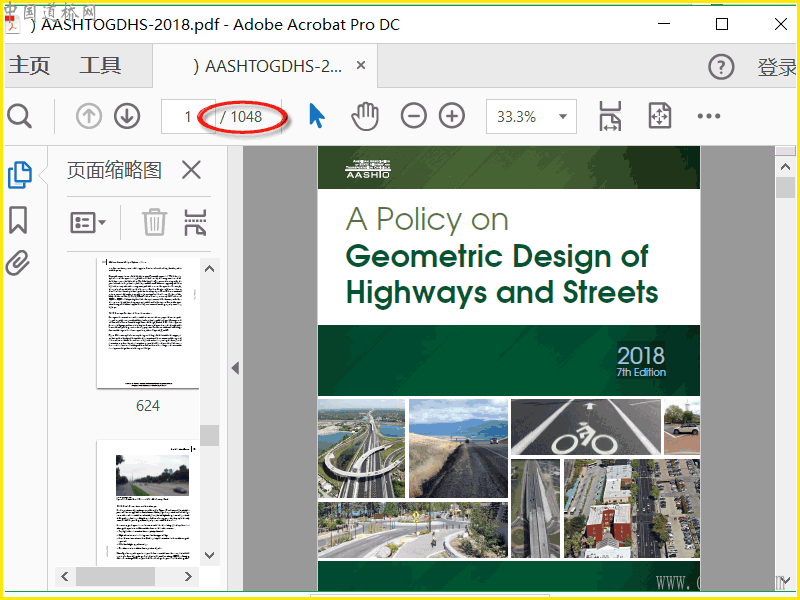800x600 pixels.
Task: Select the thumbnail with road photo
Action: tap(148, 503)
